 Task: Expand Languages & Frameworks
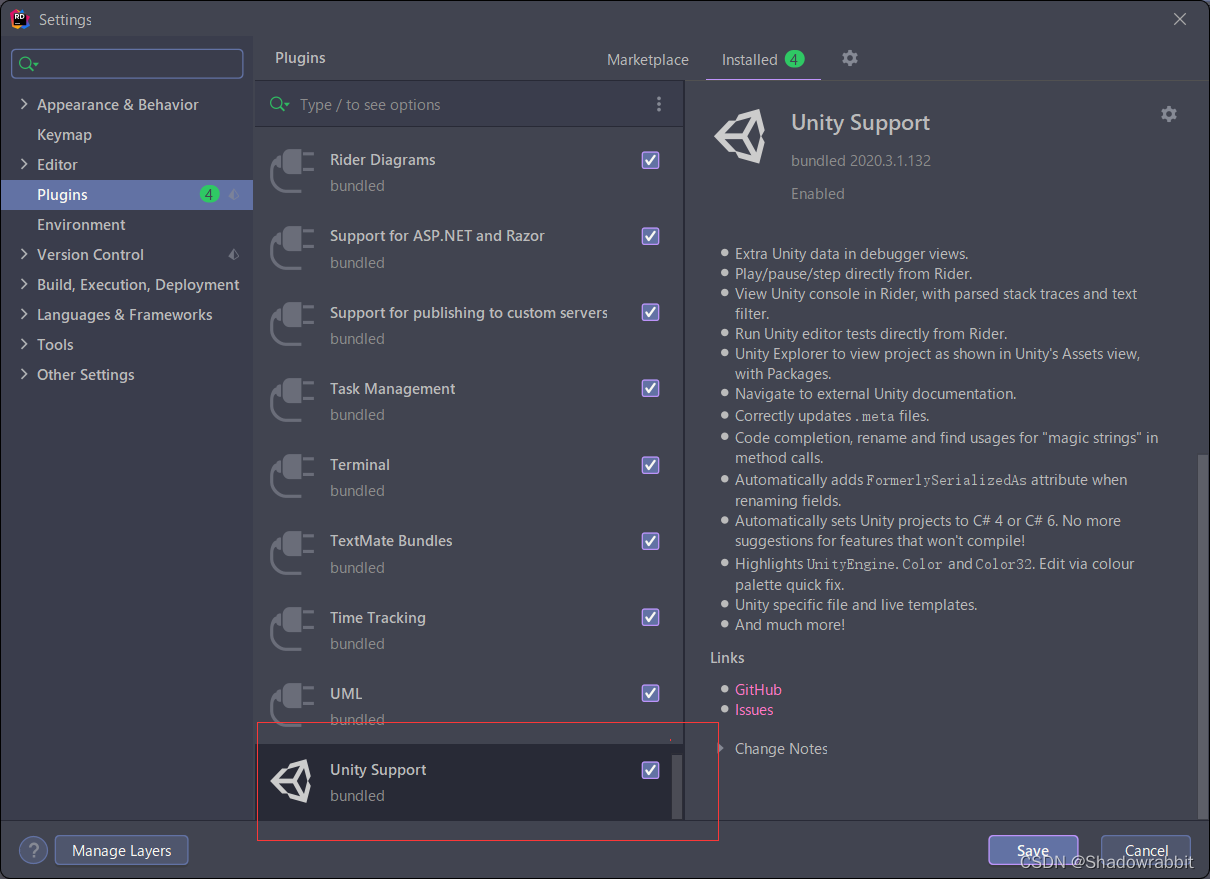click(24, 314)
